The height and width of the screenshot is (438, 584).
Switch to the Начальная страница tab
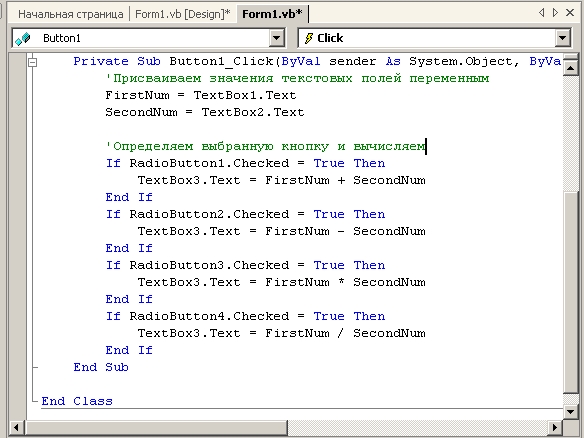70,14
